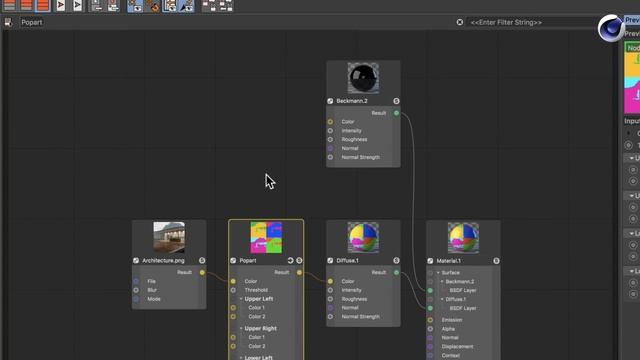Clear the filter string with the X icon
The height and width of the screenshot is (360, 640).
tap(460, 22)
